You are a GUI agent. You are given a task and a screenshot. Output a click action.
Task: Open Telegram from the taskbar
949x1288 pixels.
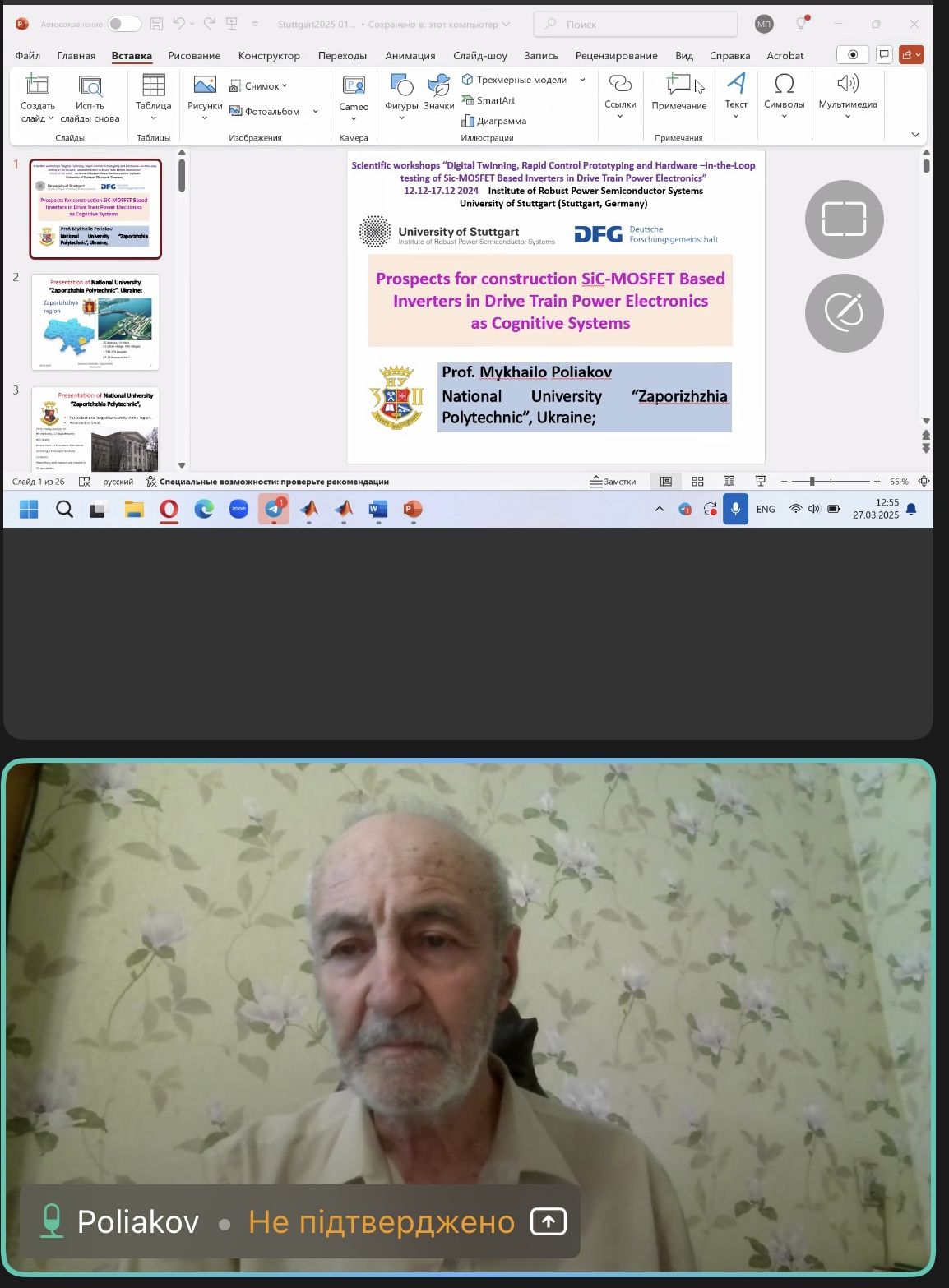coord(274,510)
